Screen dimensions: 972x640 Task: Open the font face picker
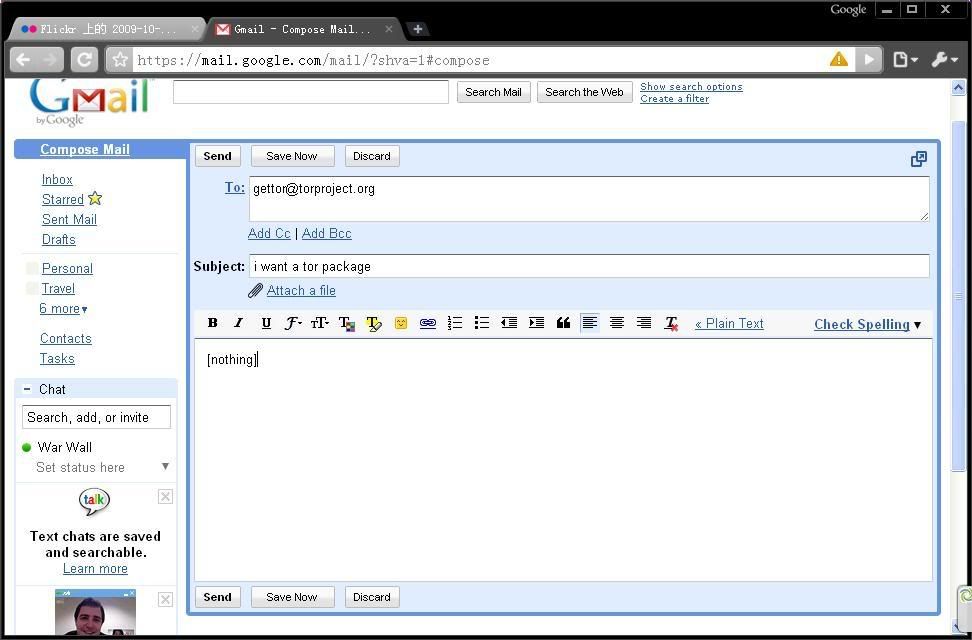[293, 322]
